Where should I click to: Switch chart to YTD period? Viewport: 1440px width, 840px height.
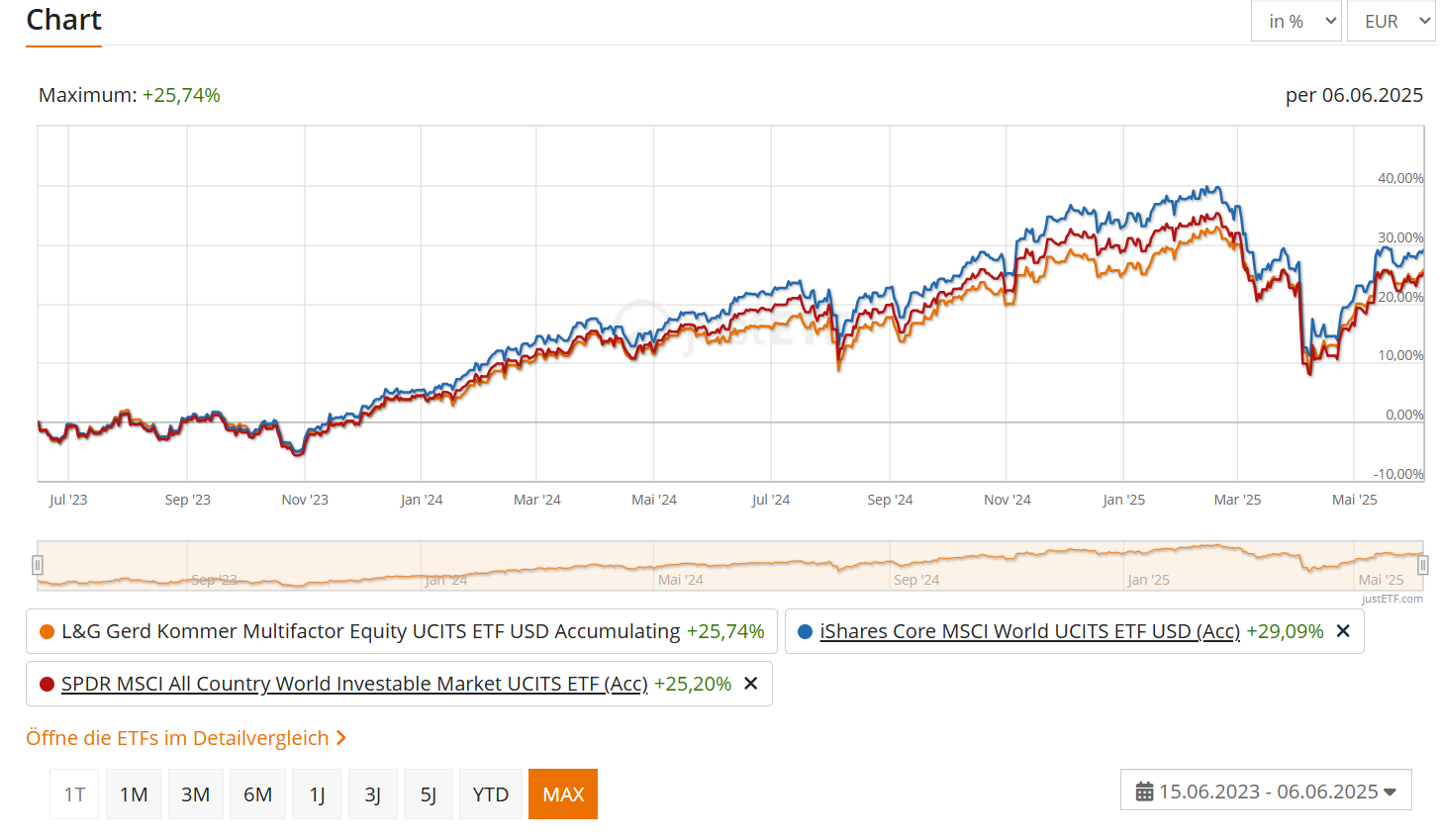(490, 794)
